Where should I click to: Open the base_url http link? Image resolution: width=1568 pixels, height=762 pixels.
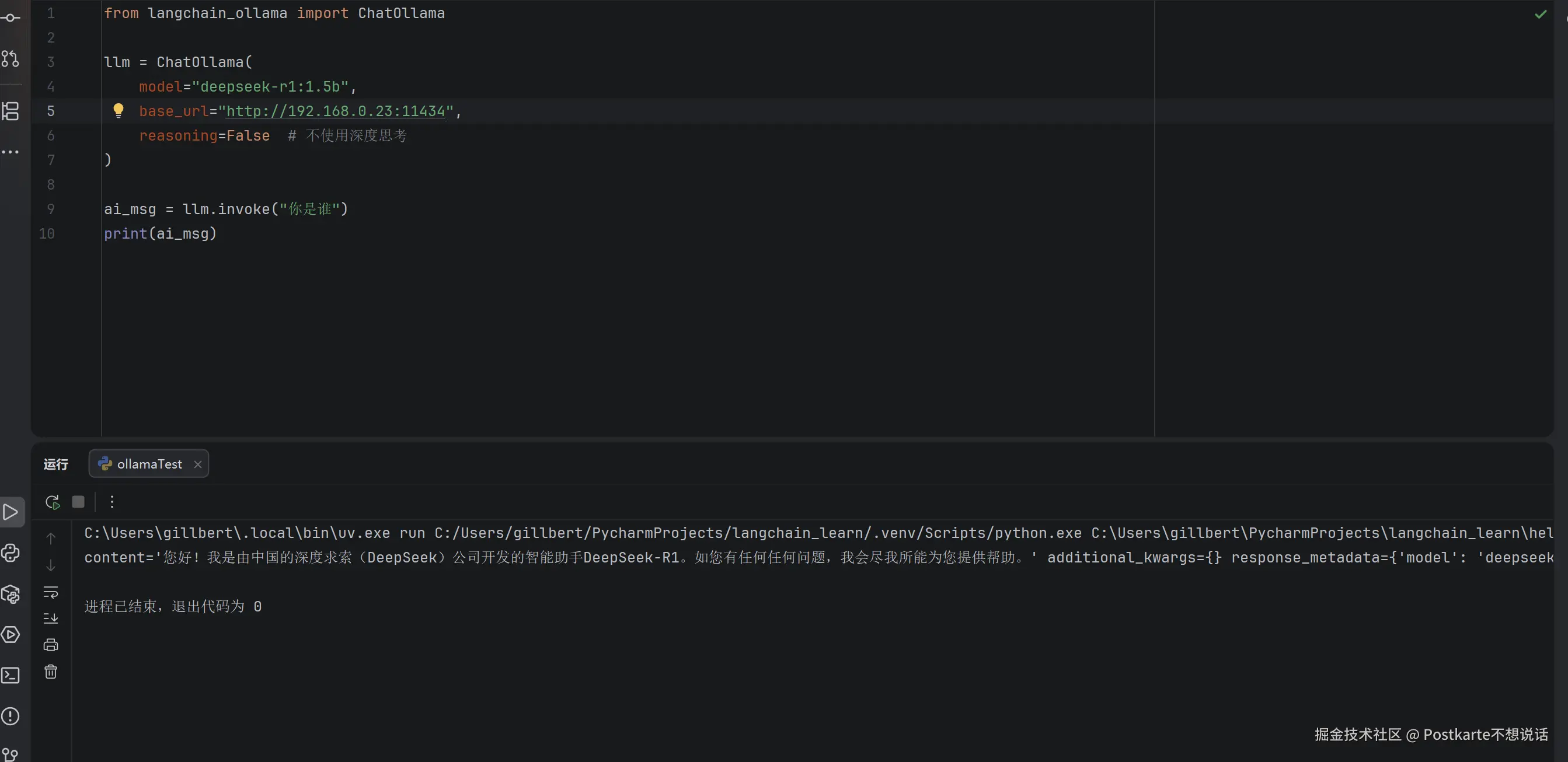point(336,111)
